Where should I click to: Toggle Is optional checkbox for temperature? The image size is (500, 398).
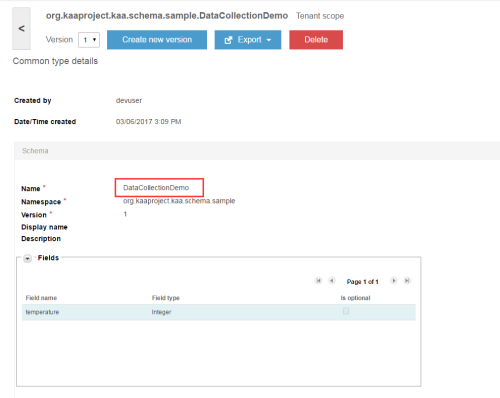[x=346, y=311]
